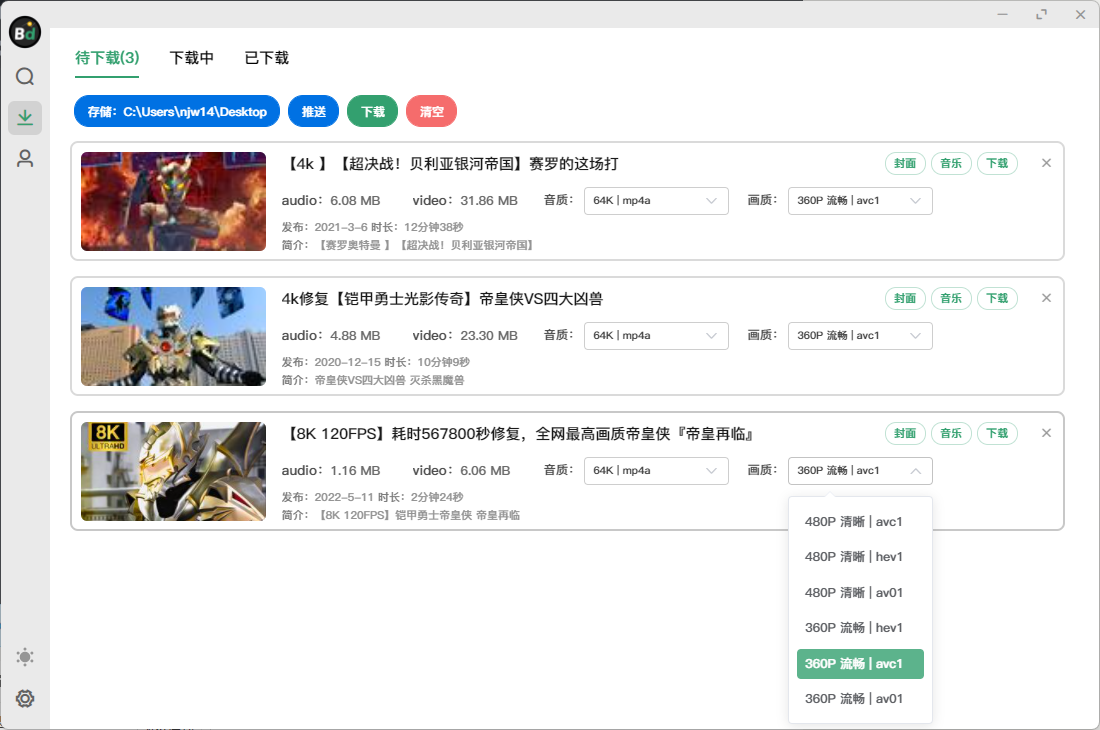Change storage path C:\Users\njw14\Desktop button

click(177, 111)
